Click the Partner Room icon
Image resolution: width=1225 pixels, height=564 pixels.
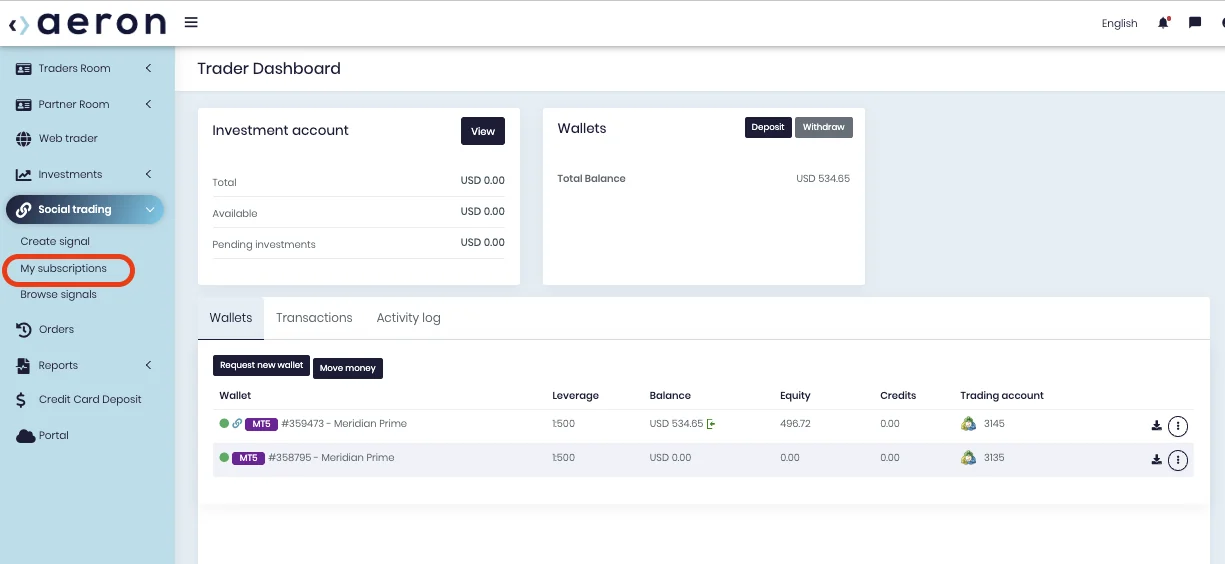pyautogui.click(x=24, y=105)
